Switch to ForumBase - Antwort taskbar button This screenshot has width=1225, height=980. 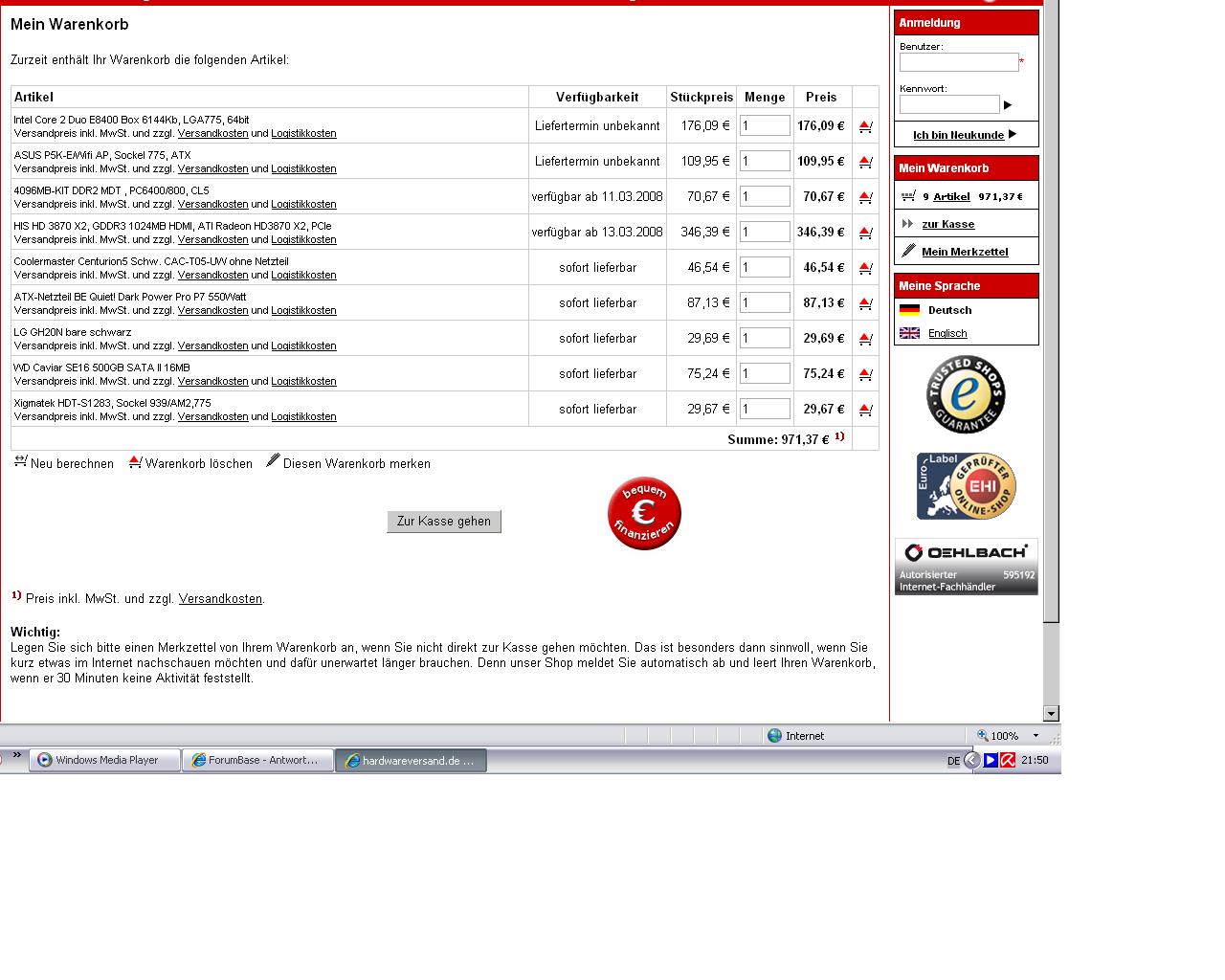click(257, 760)
